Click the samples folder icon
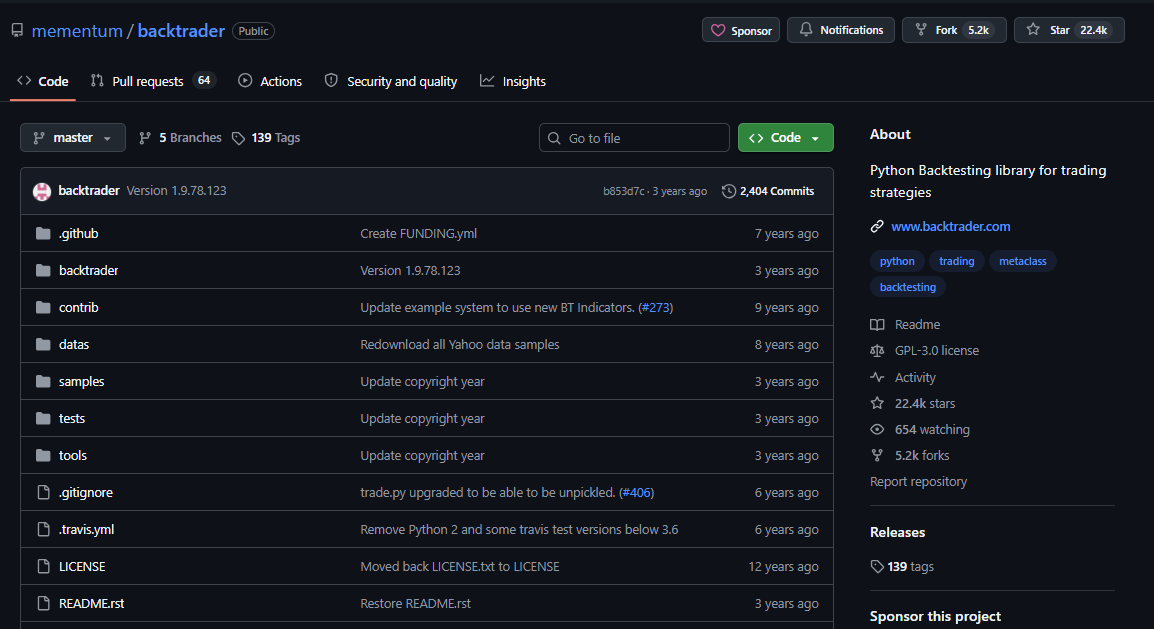This screenshot has width=1154, height=629. (x=43, y=381)
